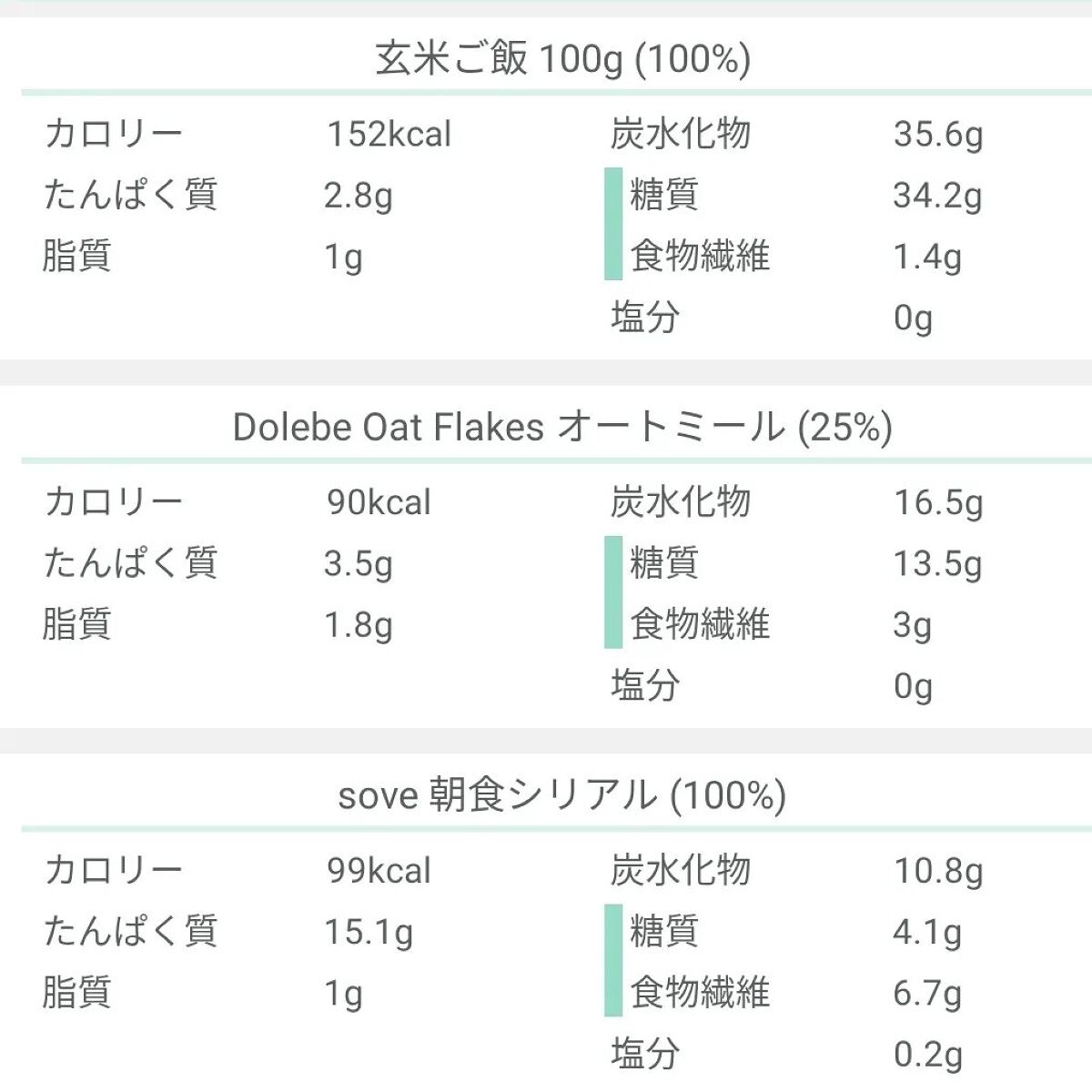Select the 13.5g 糖質 value
This screenshot has height=1092, width=1092.
(937, 564)
